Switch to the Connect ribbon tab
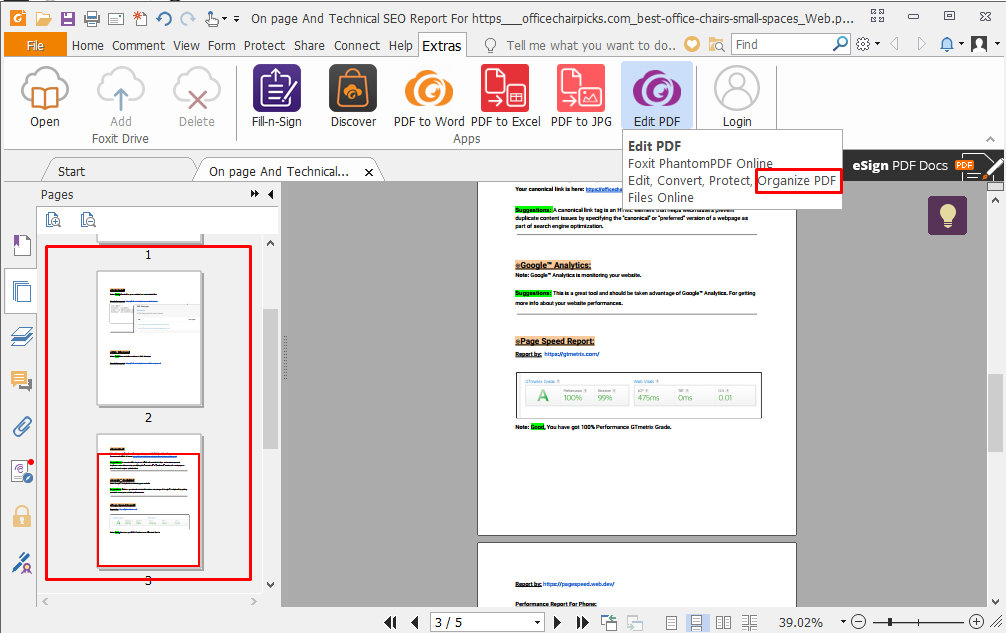 (x=357, y=46)
